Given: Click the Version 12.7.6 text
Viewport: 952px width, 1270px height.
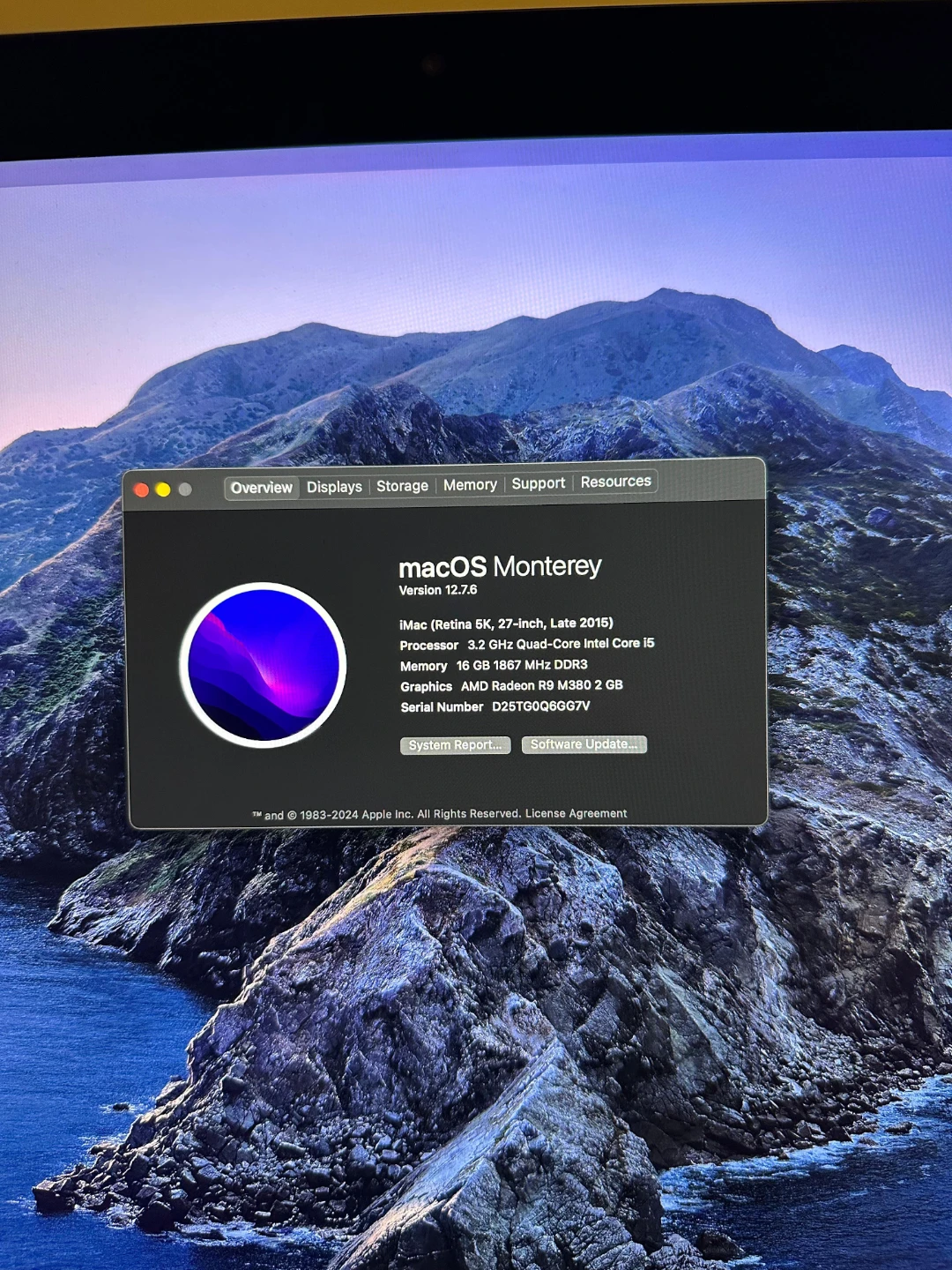Looking at the screenshot, I should pyautogui.click(x=438, y=590).
